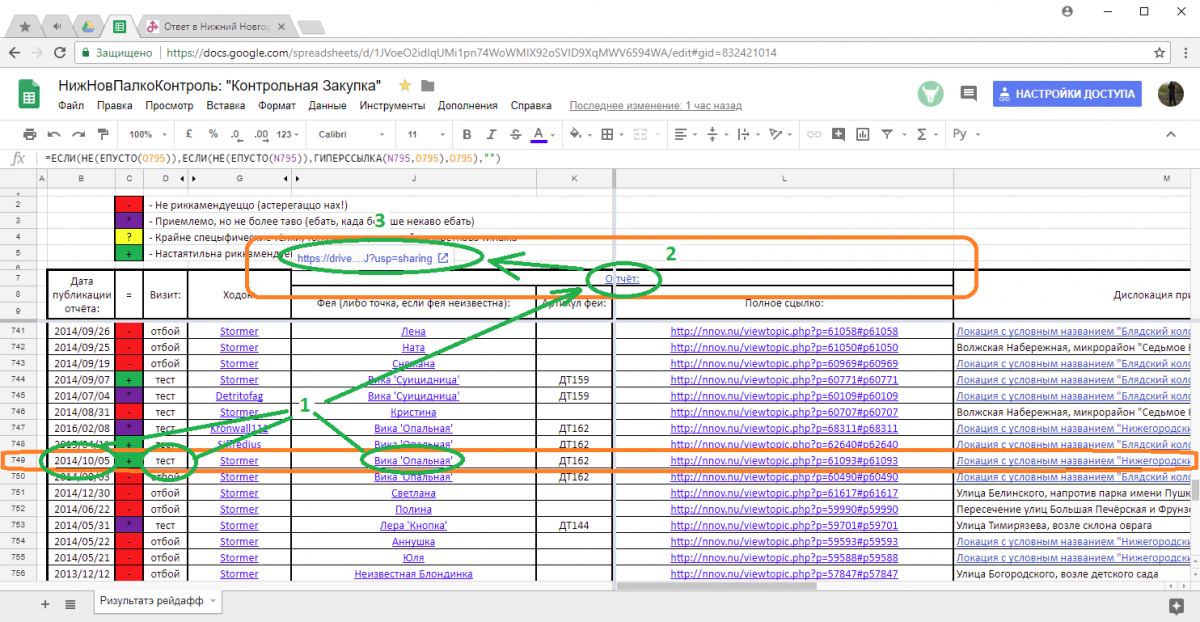Open the text color picker
This screenshot has height=622, width=1200.
coord(539,134)
